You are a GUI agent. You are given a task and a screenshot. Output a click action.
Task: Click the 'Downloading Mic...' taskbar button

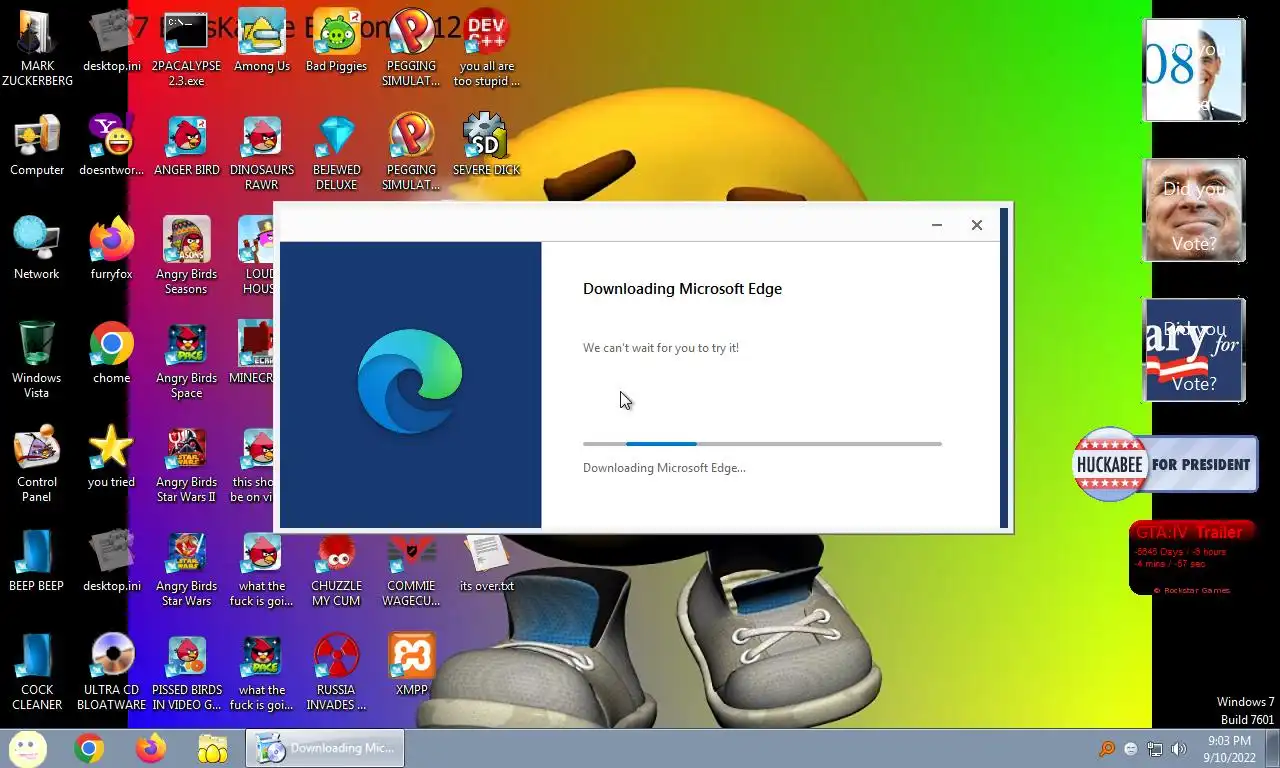(325, 748)
